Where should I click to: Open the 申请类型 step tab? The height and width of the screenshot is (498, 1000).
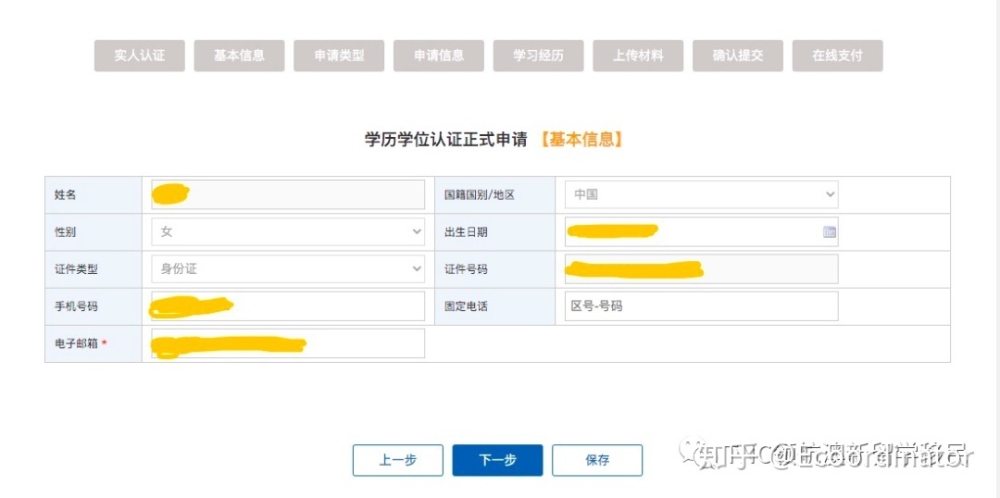[339, 55]
